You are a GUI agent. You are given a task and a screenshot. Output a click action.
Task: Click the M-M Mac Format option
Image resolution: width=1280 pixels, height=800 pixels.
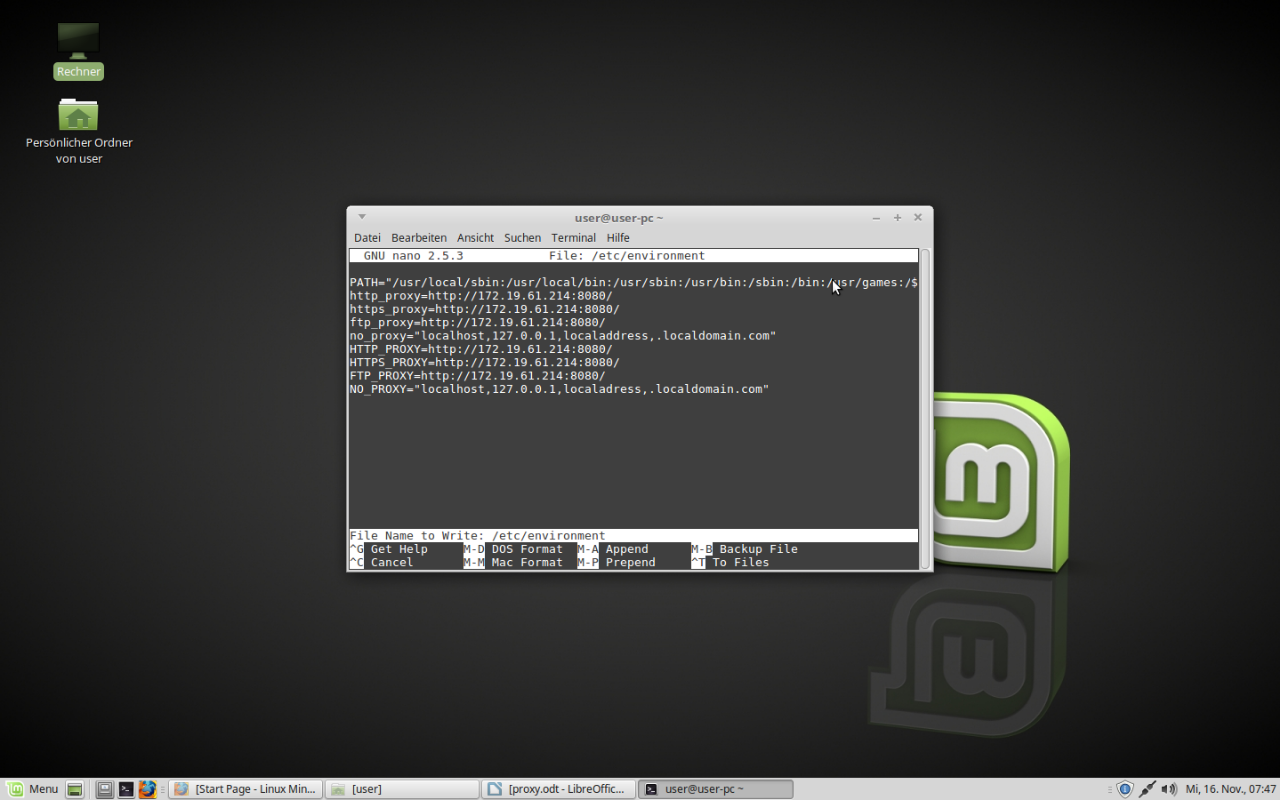point(513,563)
